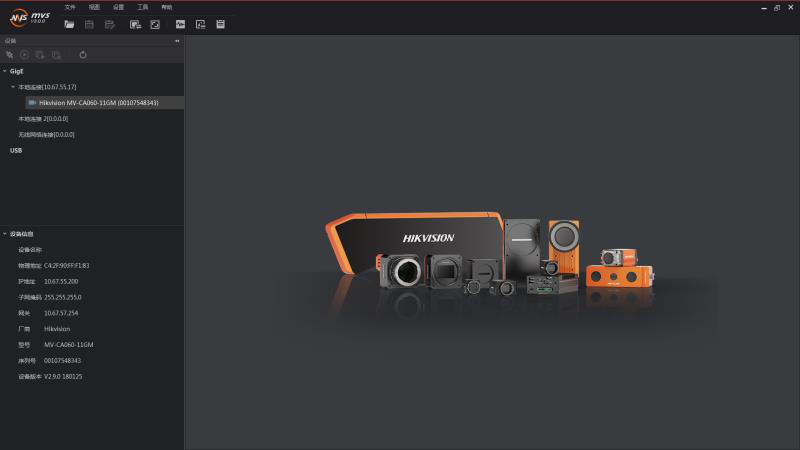Screen dimensions: 800x450
Task: Click the clipboard log toolbar icon
Action: [220, 24]
